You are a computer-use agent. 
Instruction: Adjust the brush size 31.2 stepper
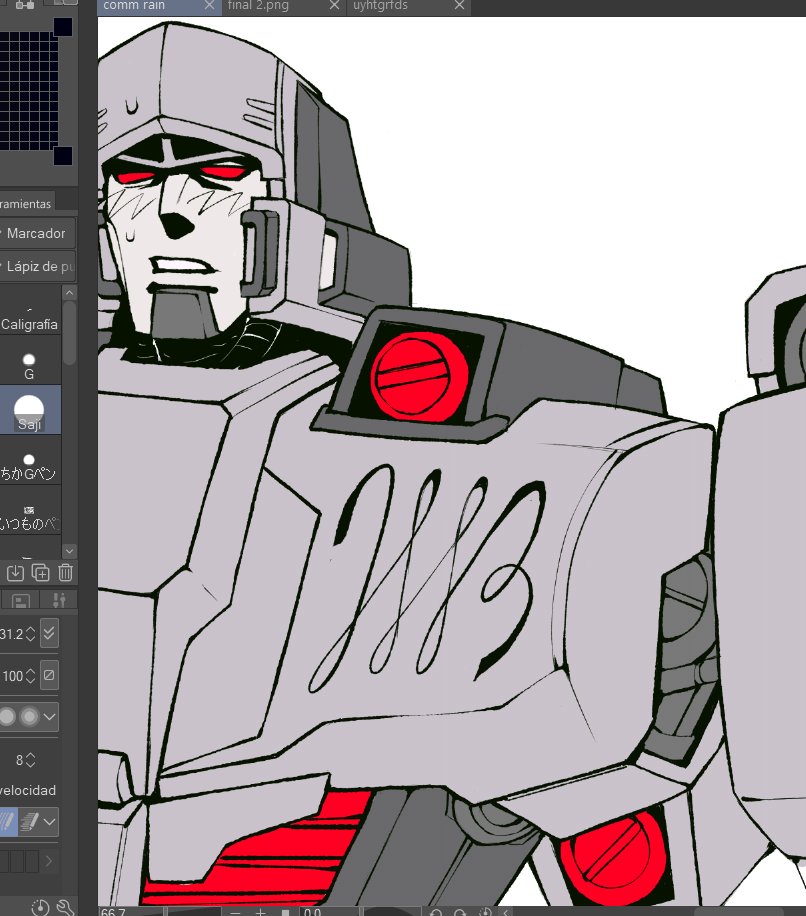click(30, 633)
